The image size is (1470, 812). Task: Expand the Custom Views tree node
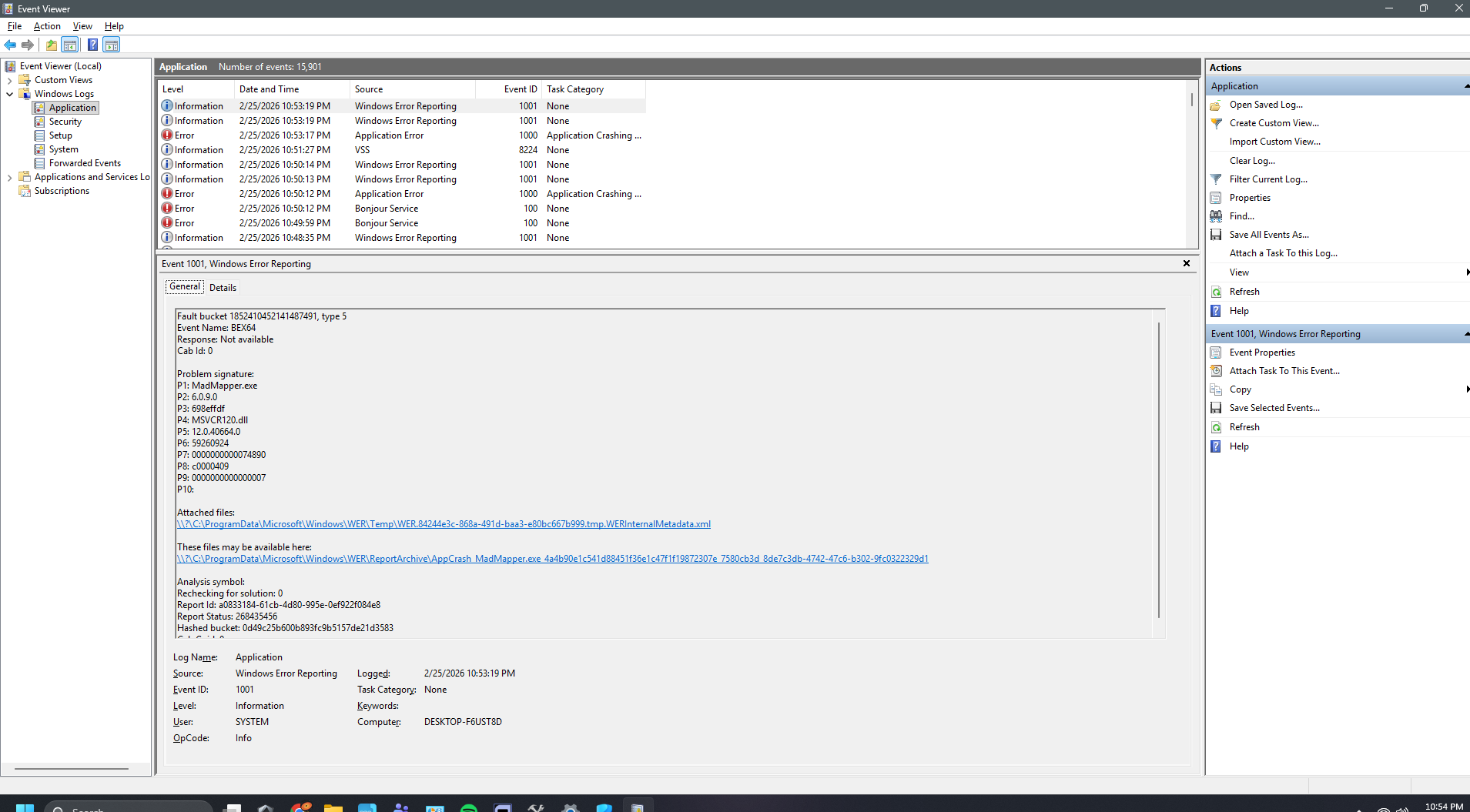click(x=9, y=79)
